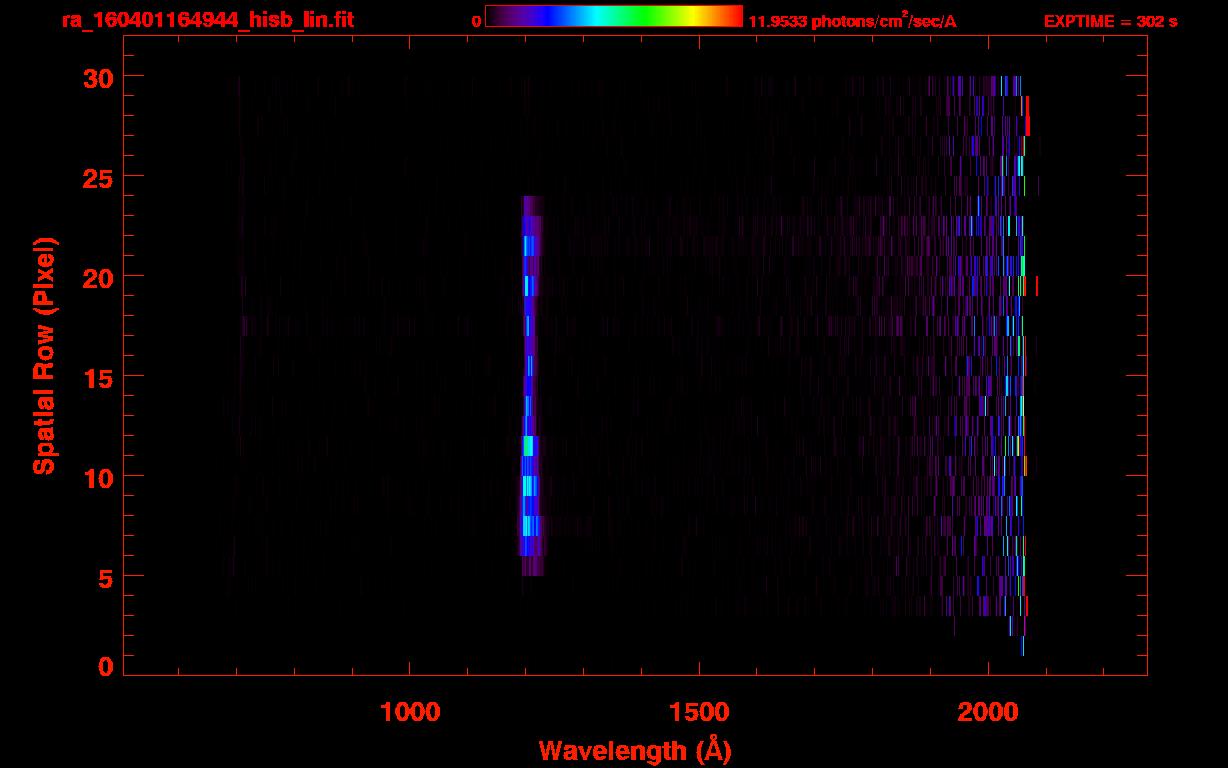Click the EXPTIME = 302 s label

click(x=1110, y=22)
